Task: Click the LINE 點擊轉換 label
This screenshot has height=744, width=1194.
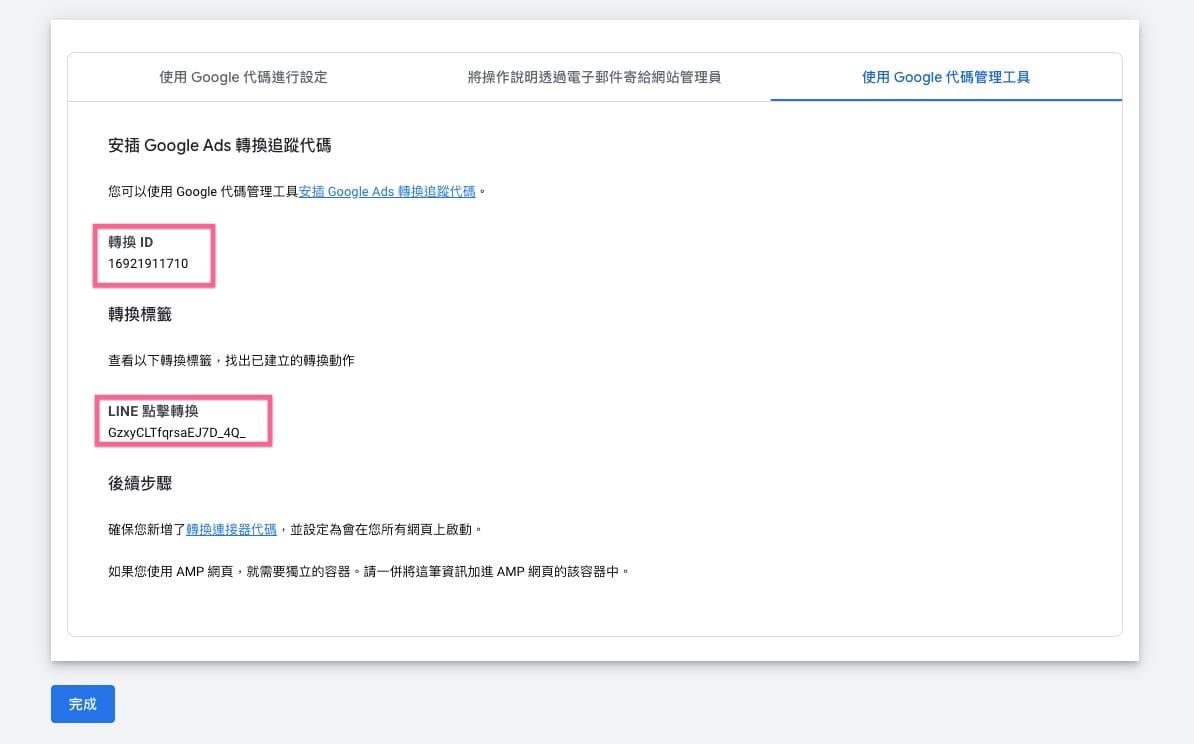Action: tap(153, 411)
